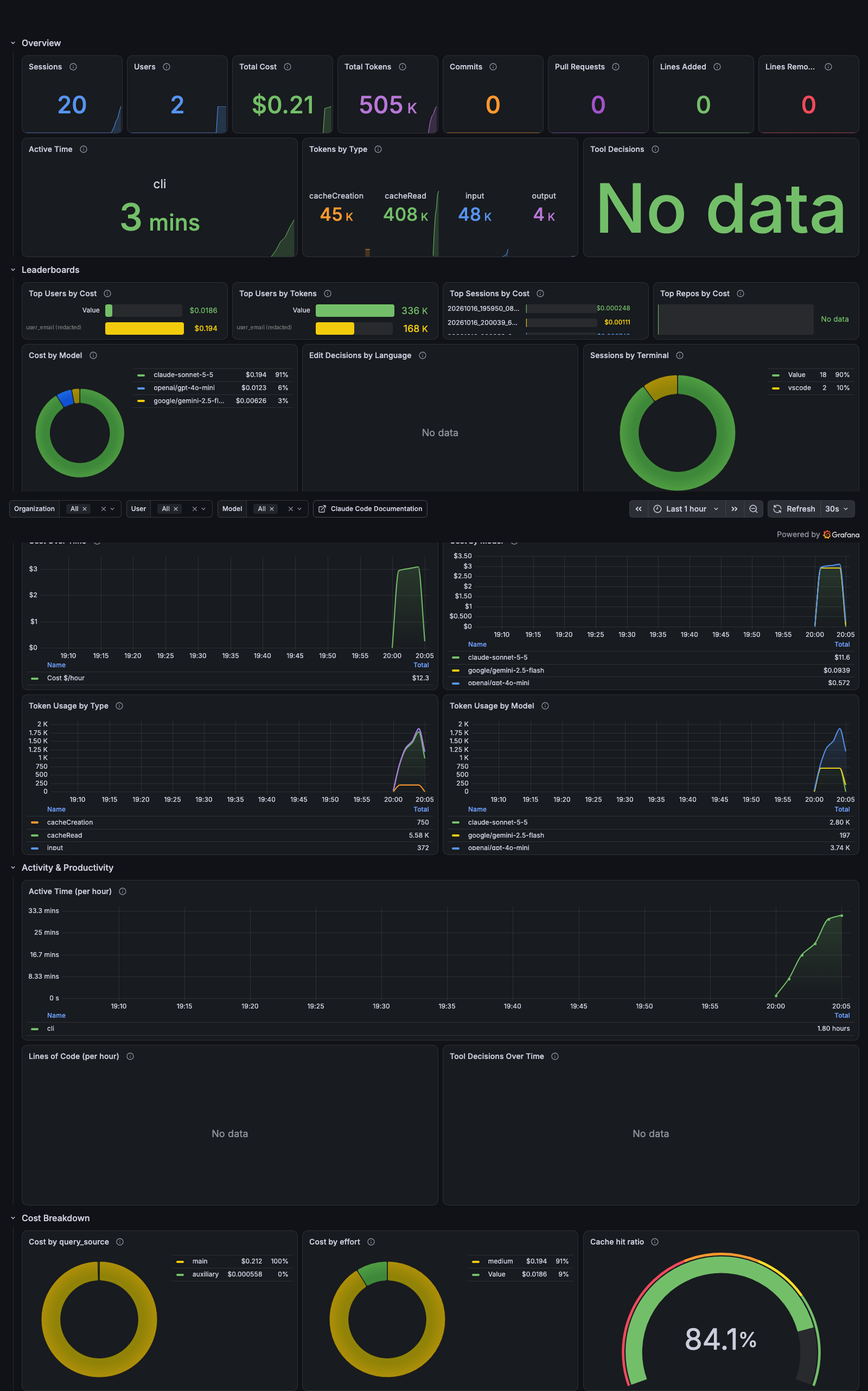The image size is (868, 1391).
Task: Click the Top Repos by Cost info icon
Action: tap(741, 293)
